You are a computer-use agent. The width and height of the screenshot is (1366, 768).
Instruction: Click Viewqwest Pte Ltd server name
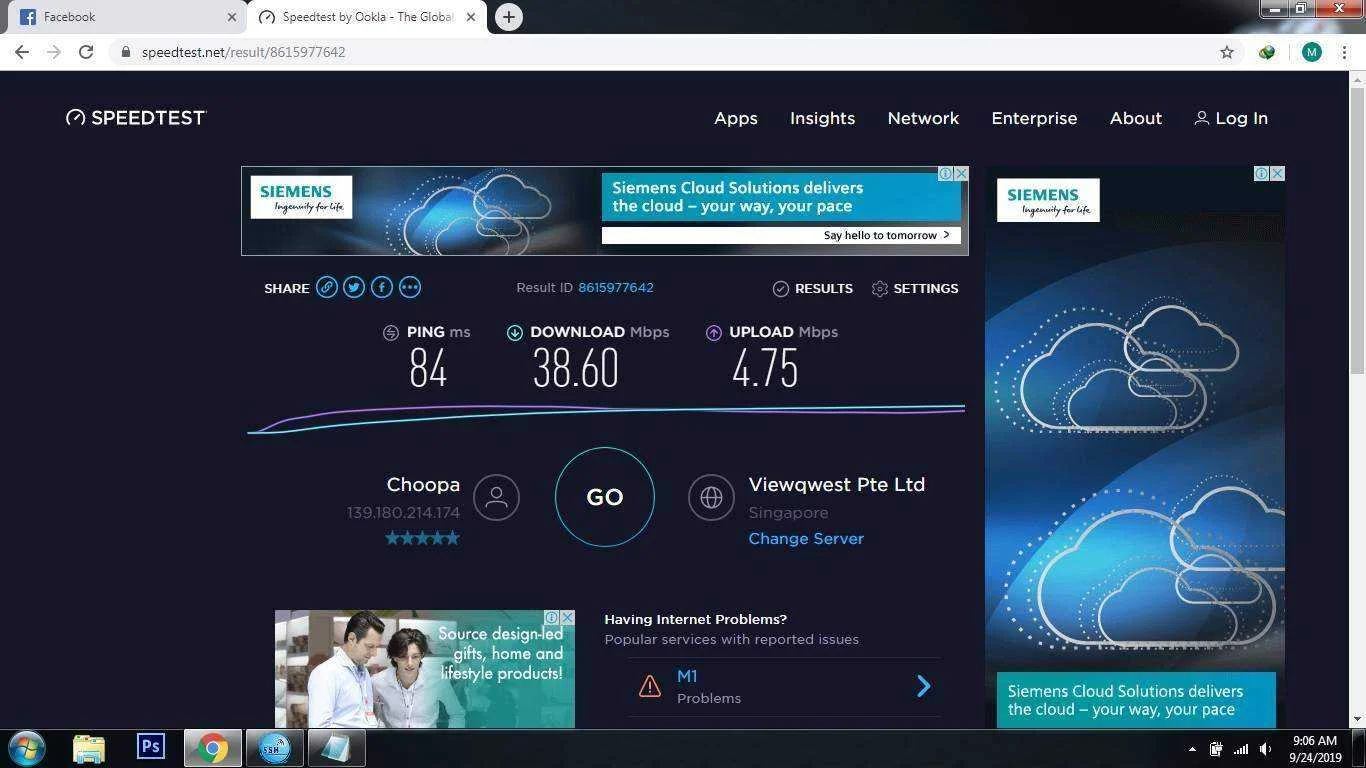pos(837,485)
